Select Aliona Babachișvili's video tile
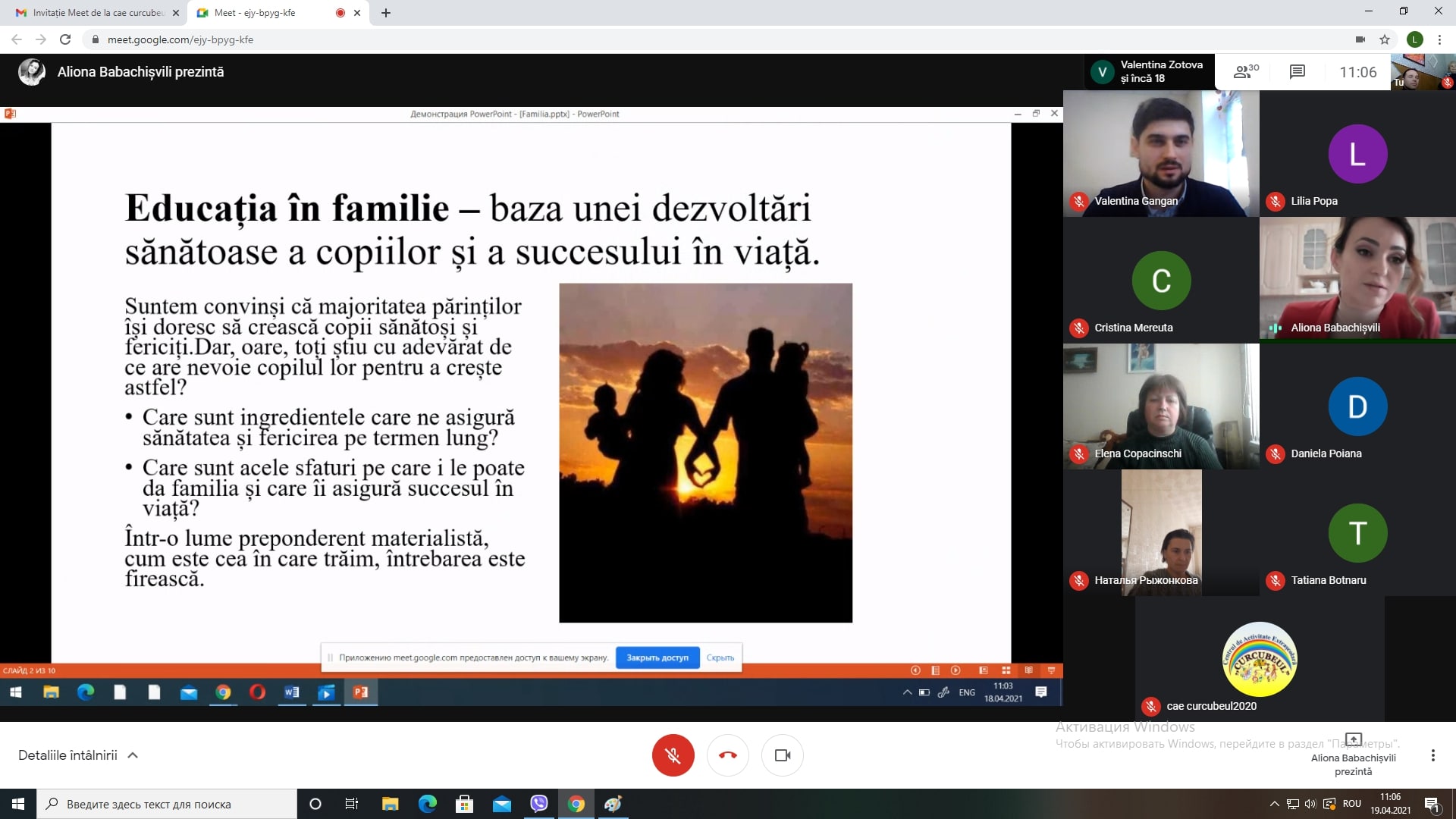 (1357, 279)
